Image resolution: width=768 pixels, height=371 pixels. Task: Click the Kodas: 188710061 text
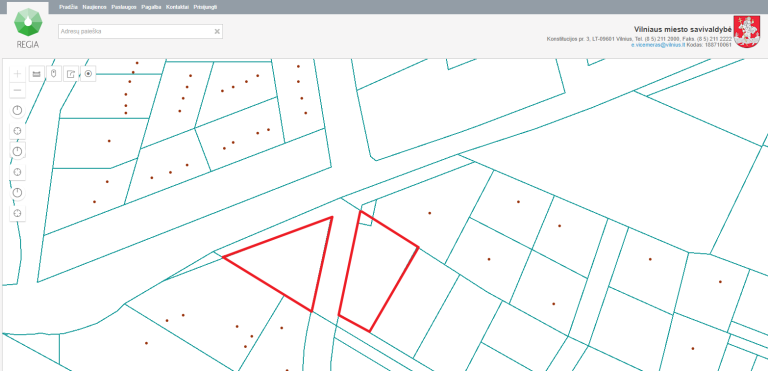click(x=709, y=45)
